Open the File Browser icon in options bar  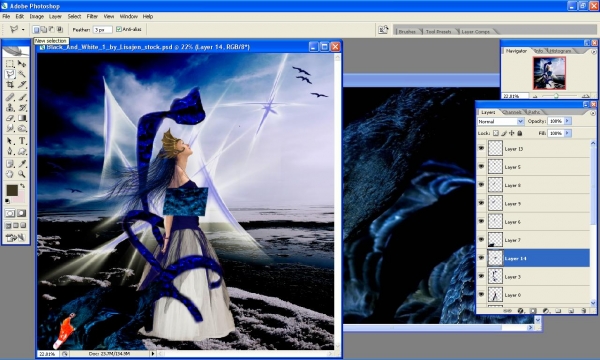[383, 30]
